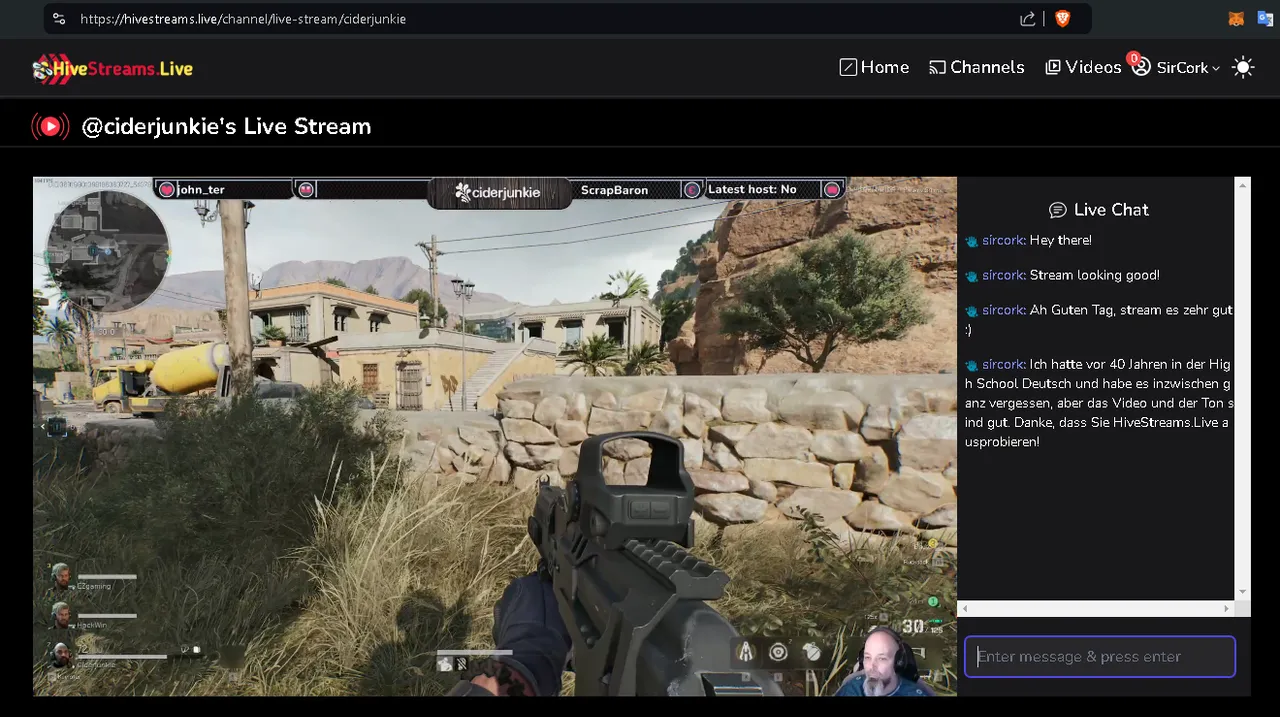This screenshot has height=717, width=1280.
Task: Open the Google Translate extension icon
Action: tap(1265, 19)
